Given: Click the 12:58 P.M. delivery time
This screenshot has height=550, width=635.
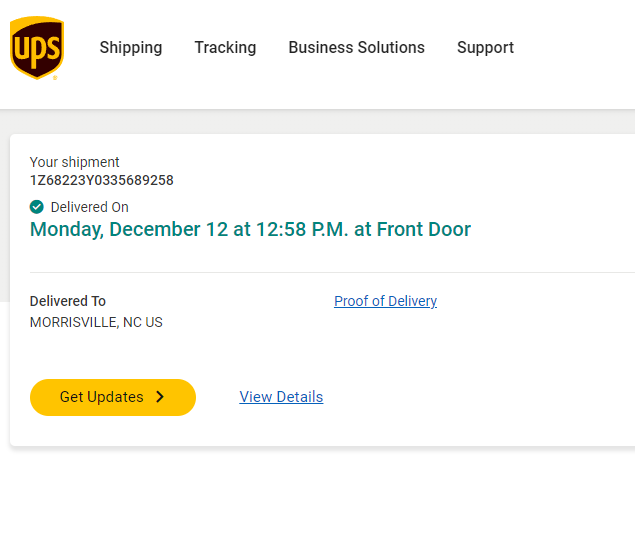Looking at the screenshot, I should pyautogui.click(x=297, y=229).
